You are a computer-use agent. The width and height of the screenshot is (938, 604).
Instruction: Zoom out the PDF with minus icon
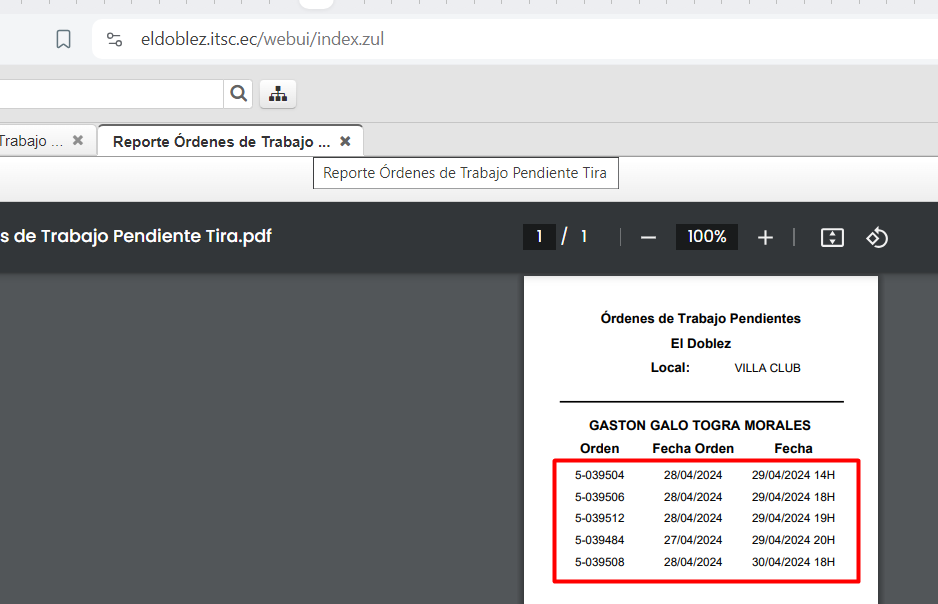click(648, 237)
